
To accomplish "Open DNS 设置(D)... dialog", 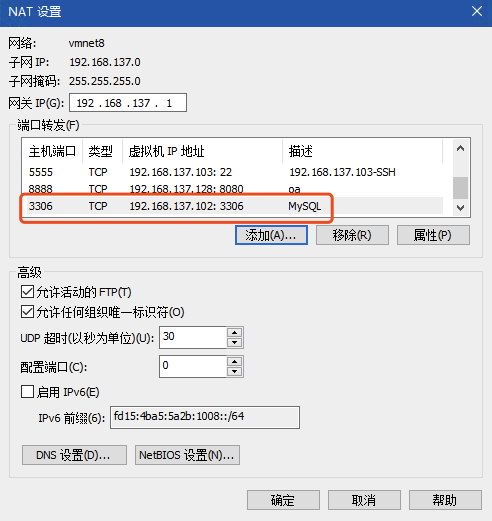I will click(x=74, y=455).
